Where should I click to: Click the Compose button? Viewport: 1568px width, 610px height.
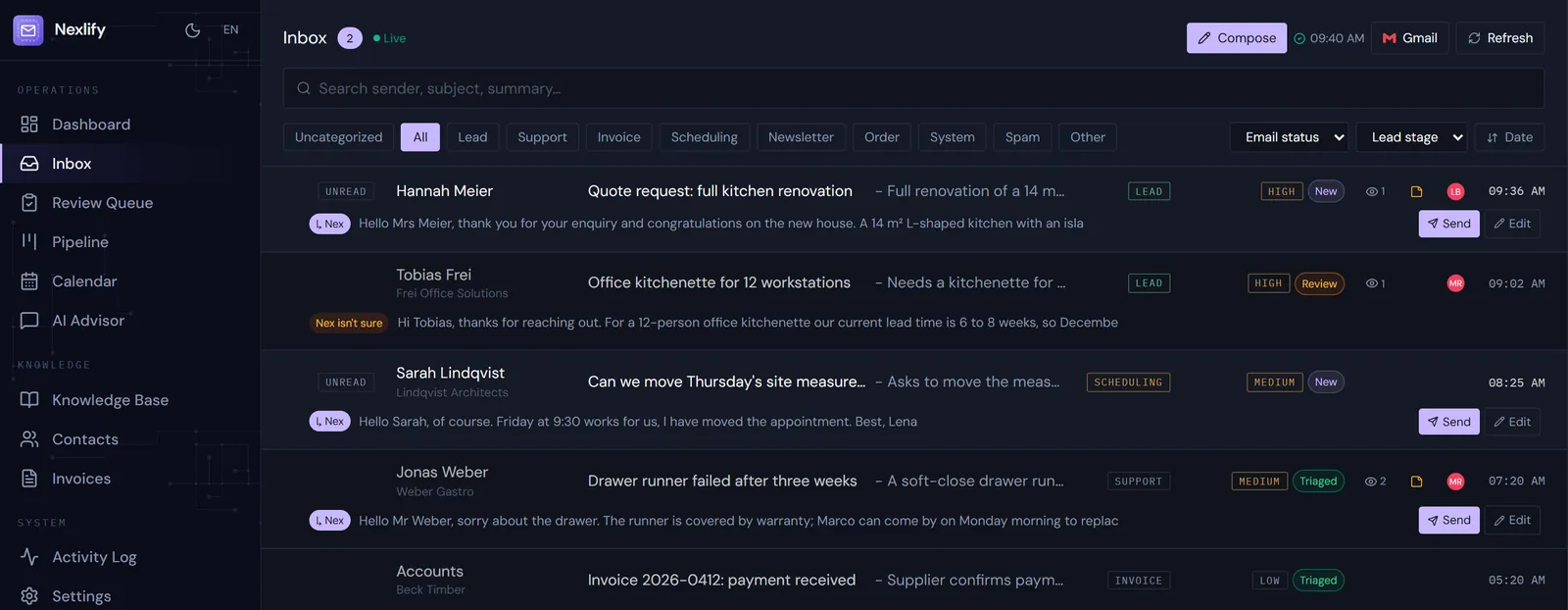(x=1237, y=38)
